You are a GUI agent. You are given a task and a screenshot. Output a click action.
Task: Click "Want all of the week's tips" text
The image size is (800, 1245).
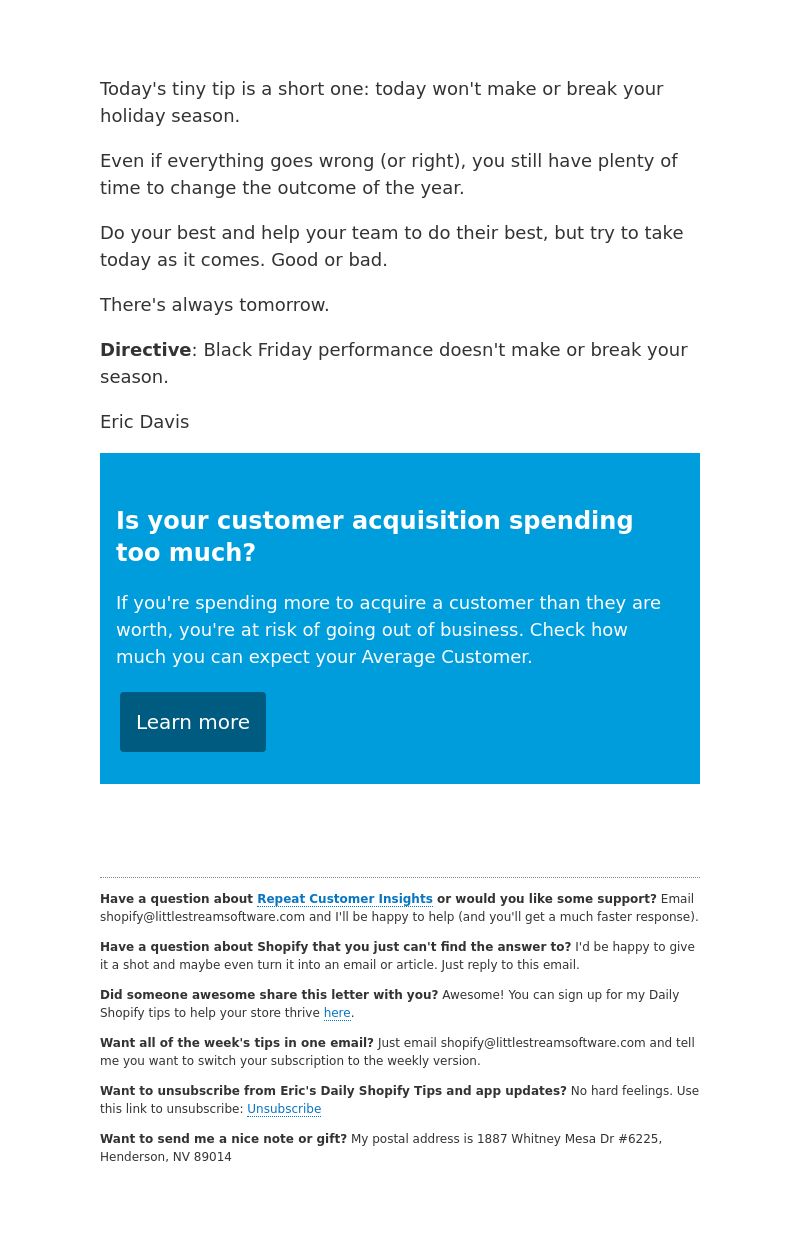237,1043
